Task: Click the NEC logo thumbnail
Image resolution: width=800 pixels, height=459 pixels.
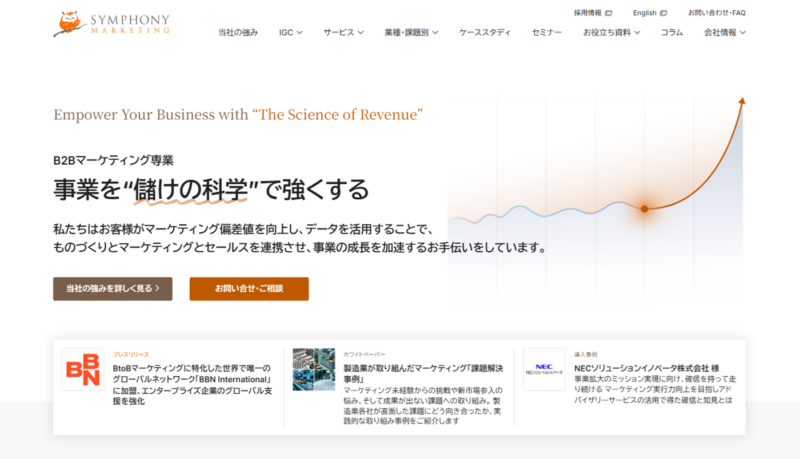Action: coord(544,370)
